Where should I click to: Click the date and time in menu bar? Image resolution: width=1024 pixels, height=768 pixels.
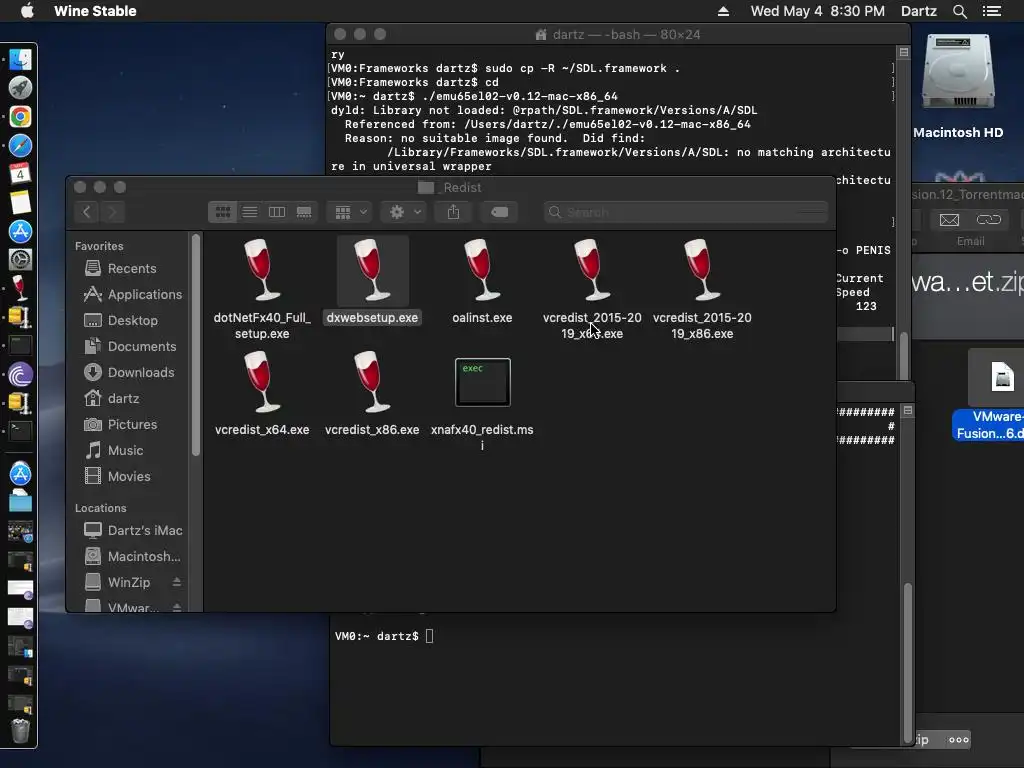pyautogui.click(x=818, y=11)
